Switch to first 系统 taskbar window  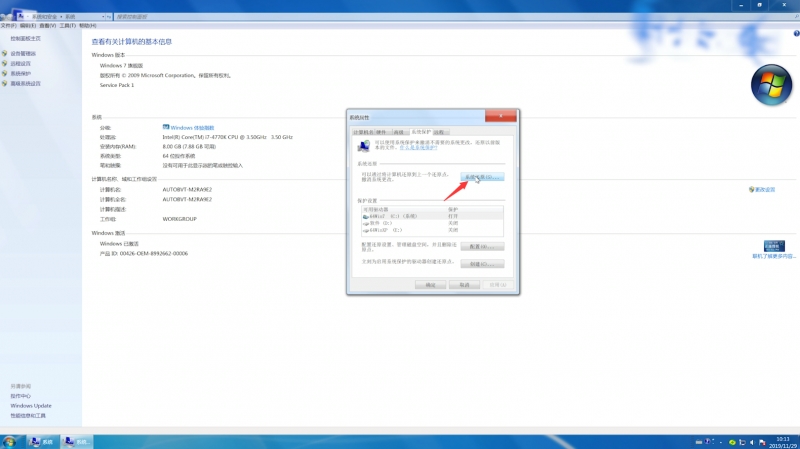(x=42, y=442)
